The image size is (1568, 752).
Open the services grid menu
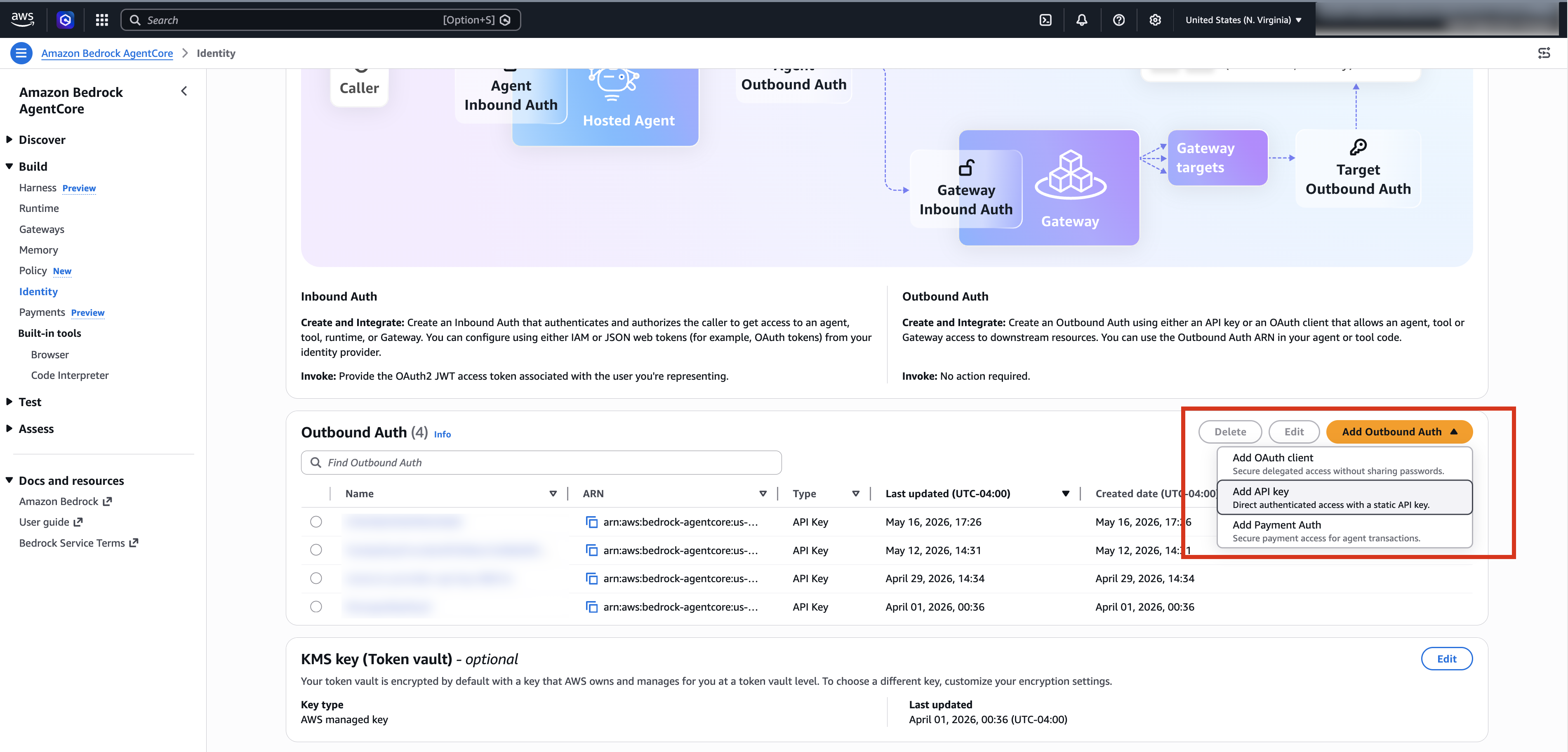[101, 20]
